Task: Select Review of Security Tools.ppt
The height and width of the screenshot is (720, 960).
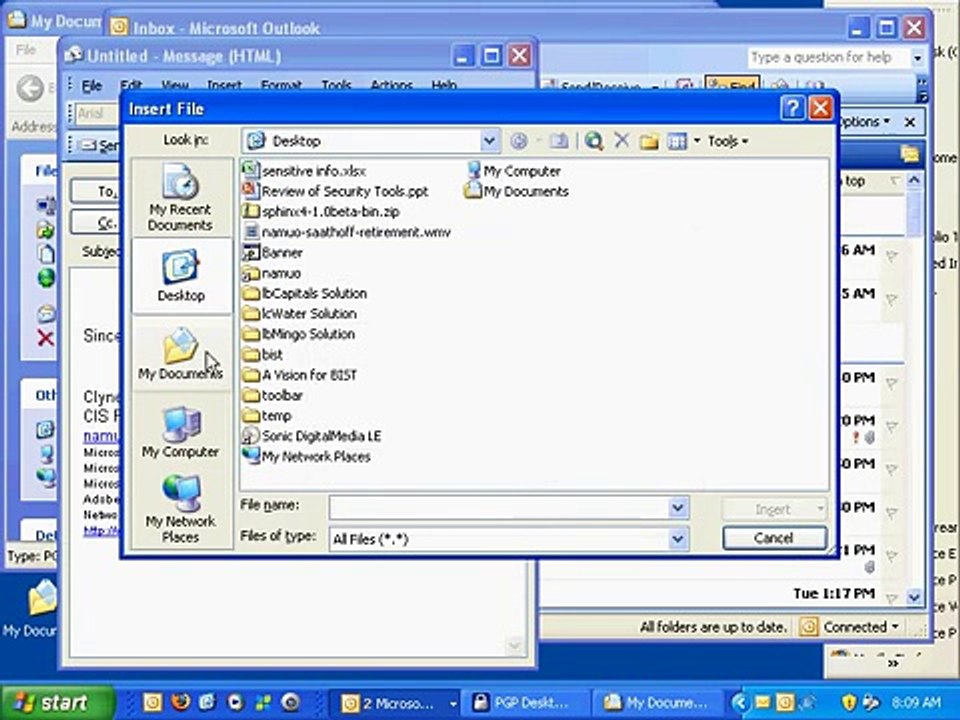Action: (x=336, y=191)
